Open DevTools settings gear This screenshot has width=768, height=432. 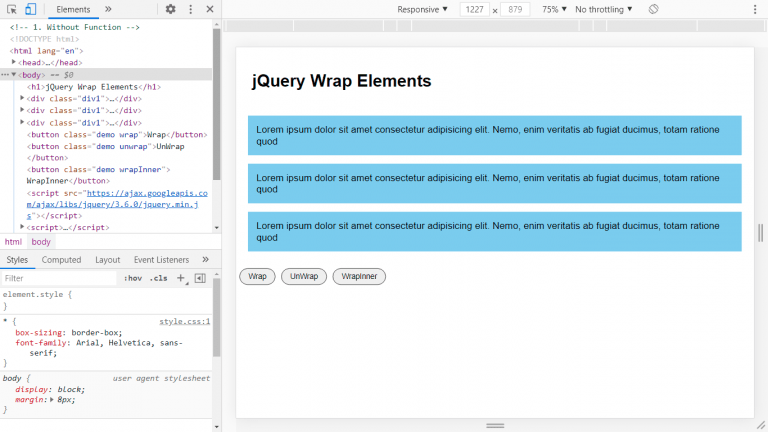[170, 9]
